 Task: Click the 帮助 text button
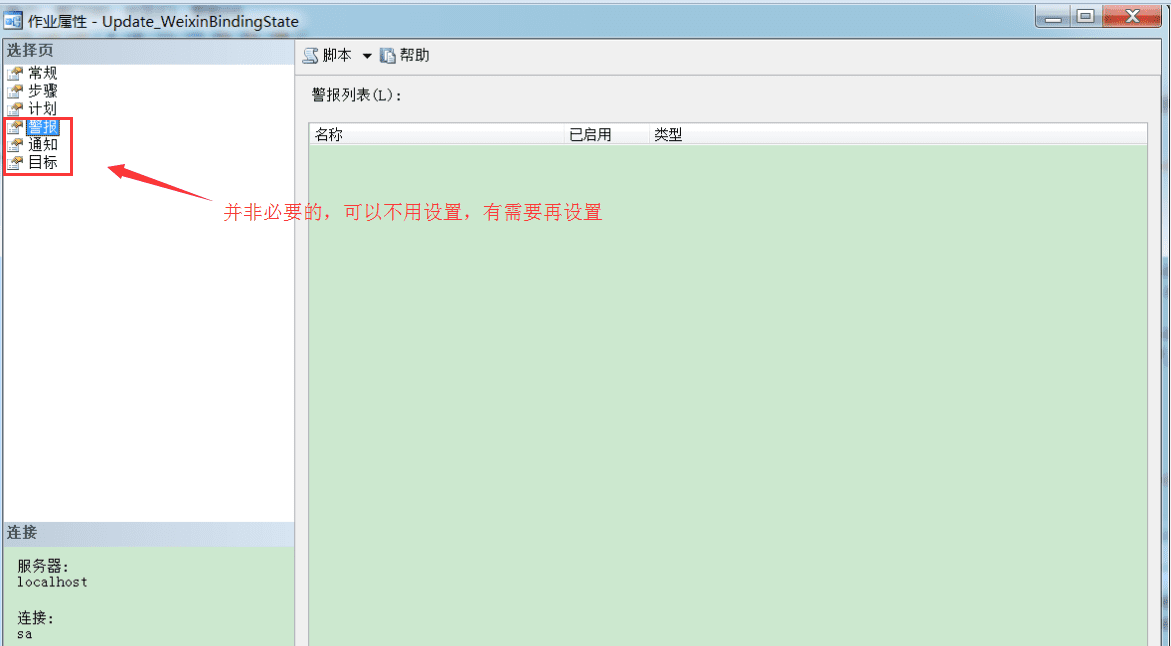[414, 55]
